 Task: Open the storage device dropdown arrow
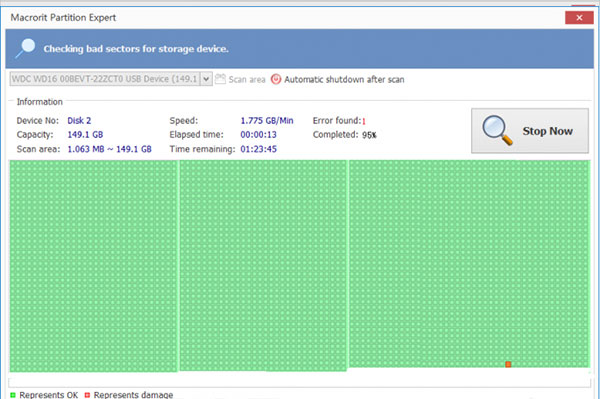(206, 79)
